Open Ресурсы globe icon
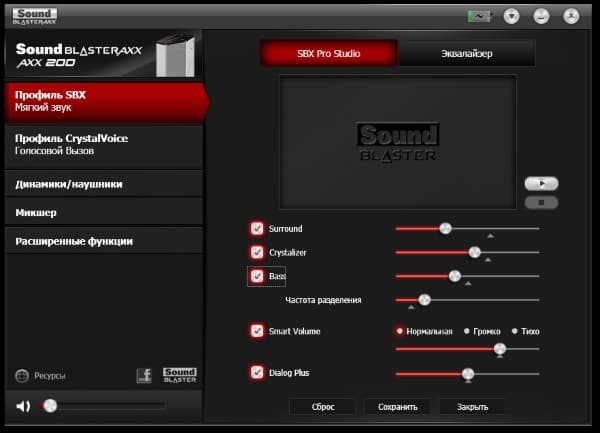This screenshot has width=600, height=433. 22,376
